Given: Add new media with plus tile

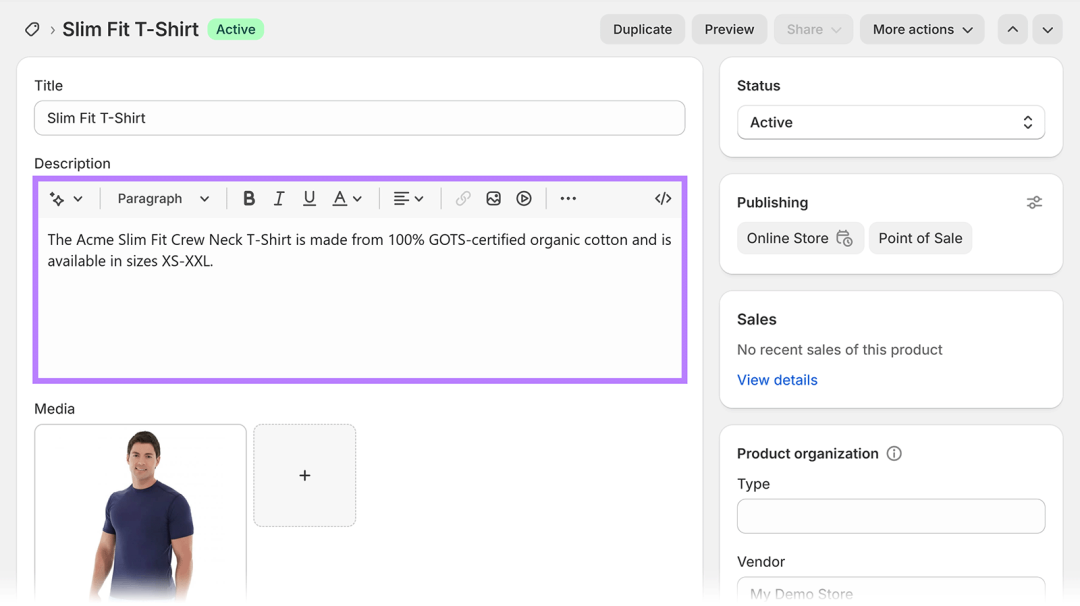Looking at the screenshot, I should coord(305,475).
